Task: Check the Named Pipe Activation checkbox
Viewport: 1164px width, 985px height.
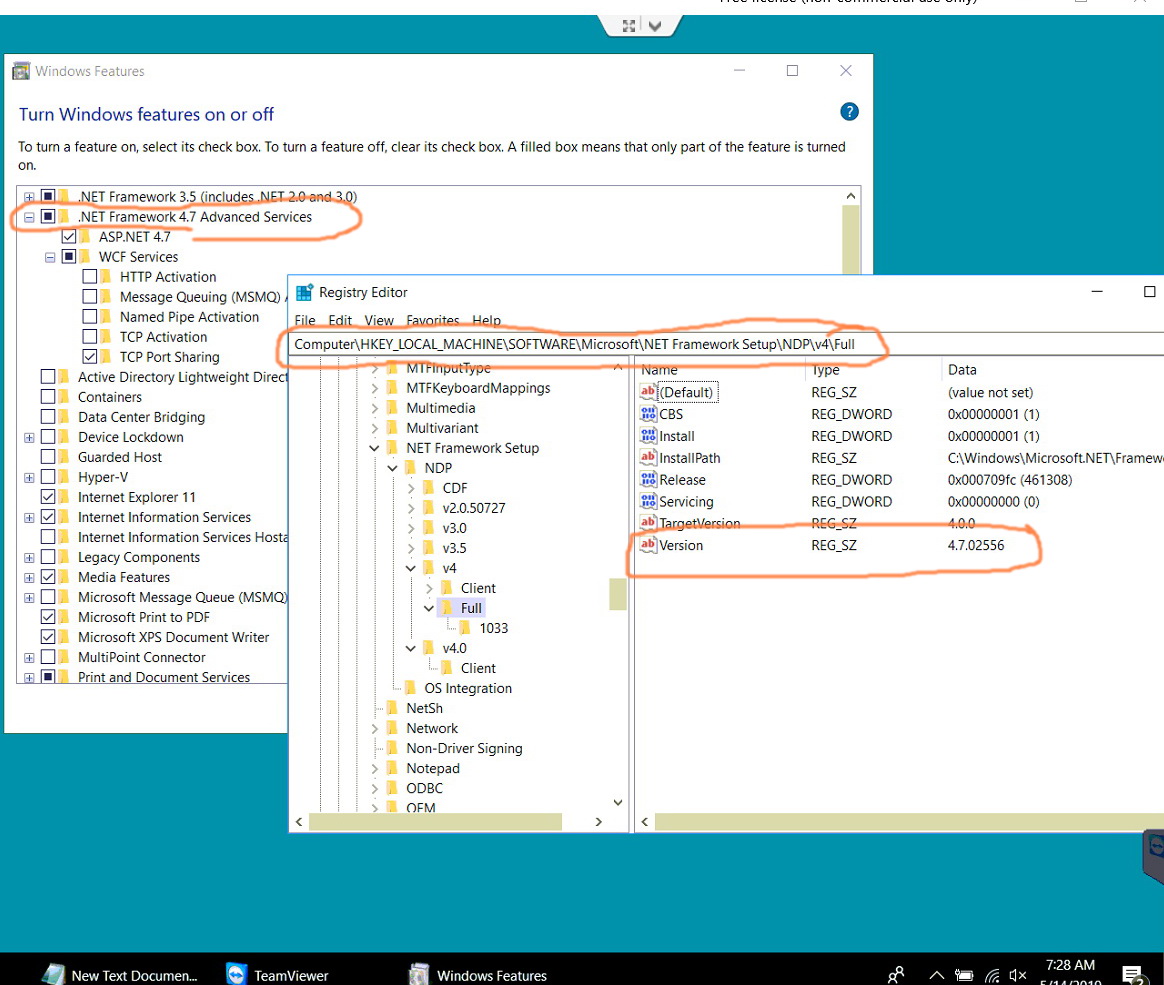Action: pos(90,316)
